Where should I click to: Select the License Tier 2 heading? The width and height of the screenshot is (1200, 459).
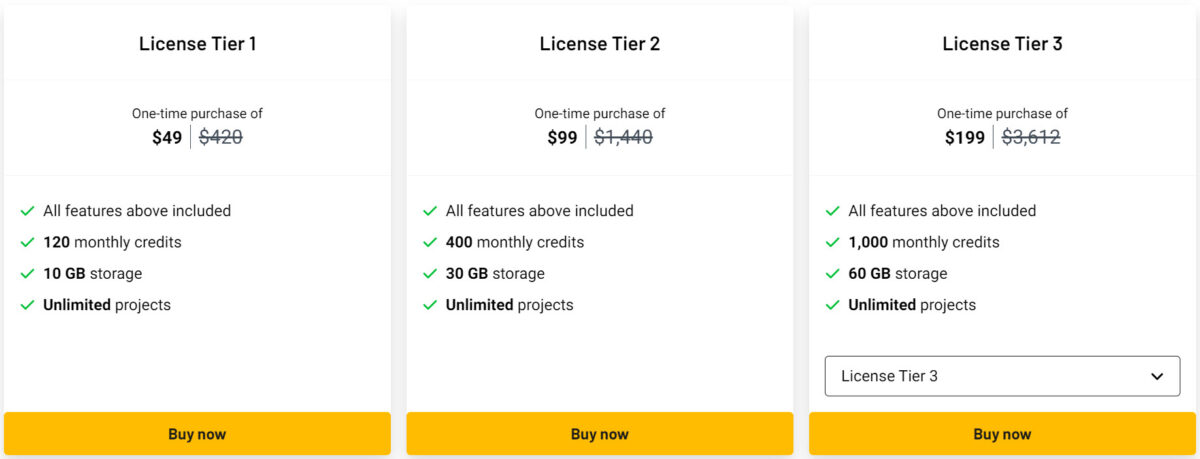(x=600, y=44)
